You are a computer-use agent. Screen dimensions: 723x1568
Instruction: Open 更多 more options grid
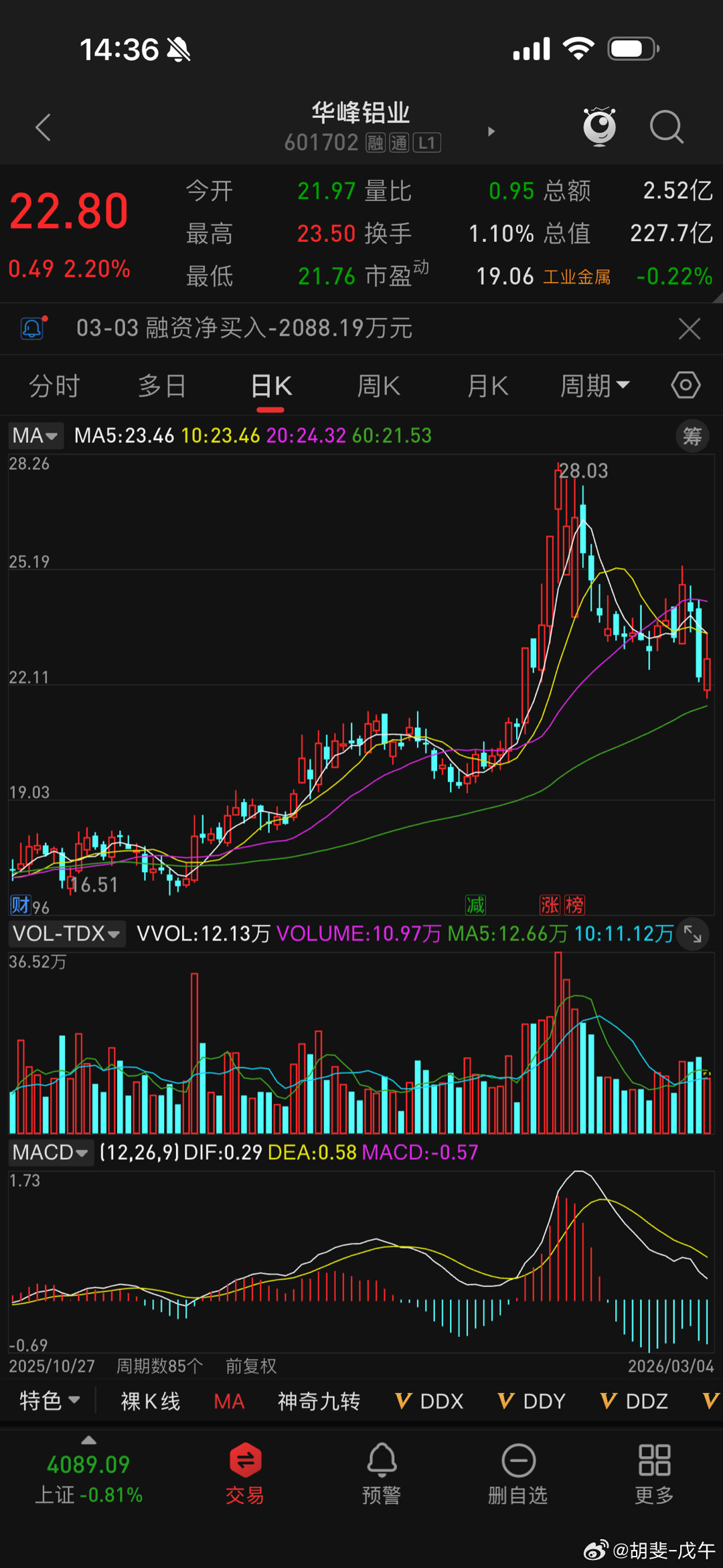(x=654, y=1474)
